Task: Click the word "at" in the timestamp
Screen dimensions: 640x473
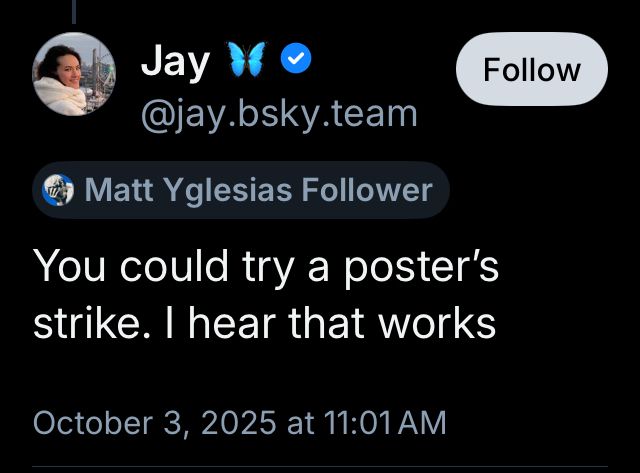Action: (x=301, y=421)
